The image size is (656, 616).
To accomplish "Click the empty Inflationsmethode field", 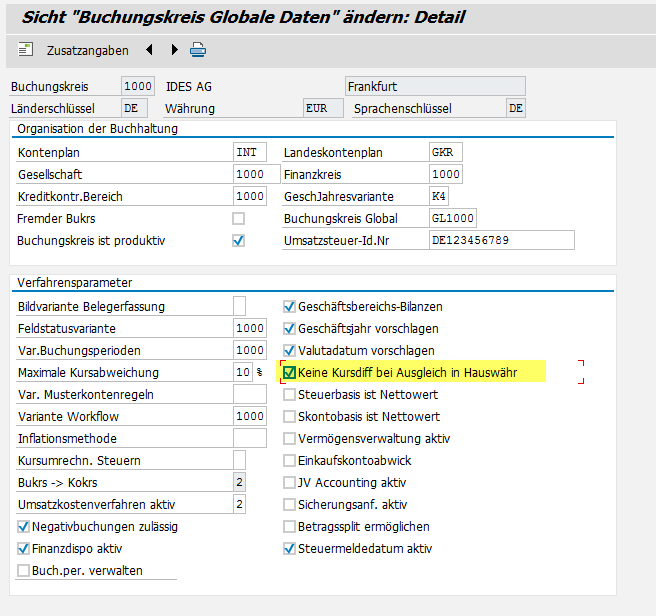I will 249,439.
